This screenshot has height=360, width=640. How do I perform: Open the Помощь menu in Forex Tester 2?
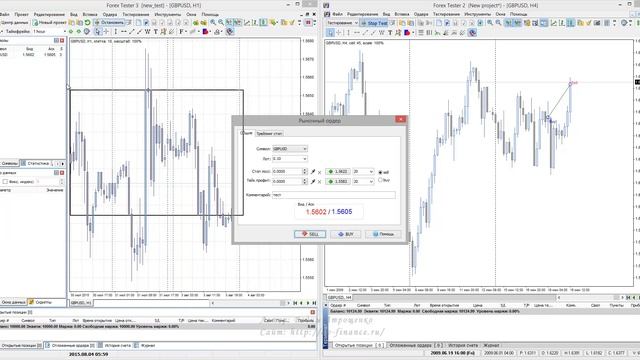(x=518, y=14)
